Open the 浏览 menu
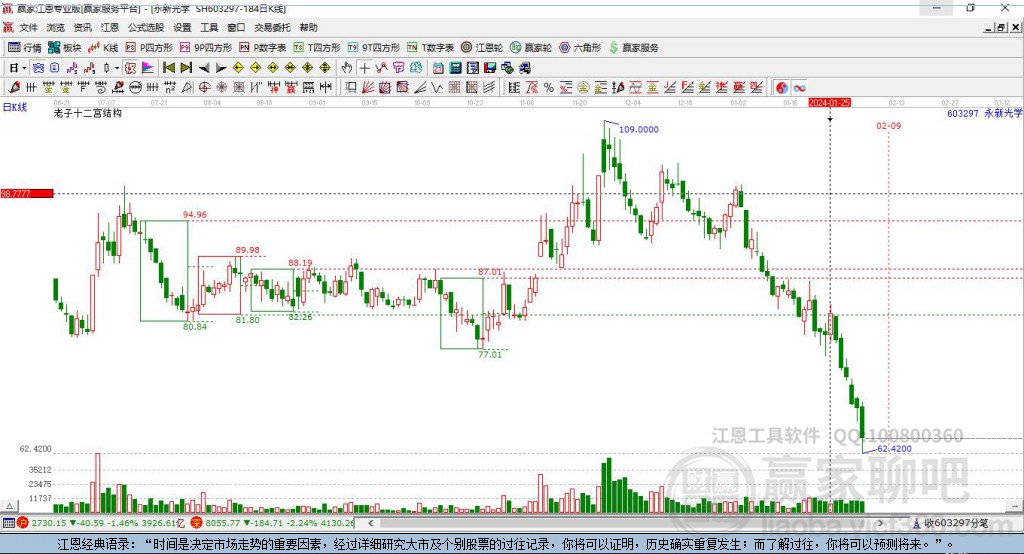 point(56,27)
